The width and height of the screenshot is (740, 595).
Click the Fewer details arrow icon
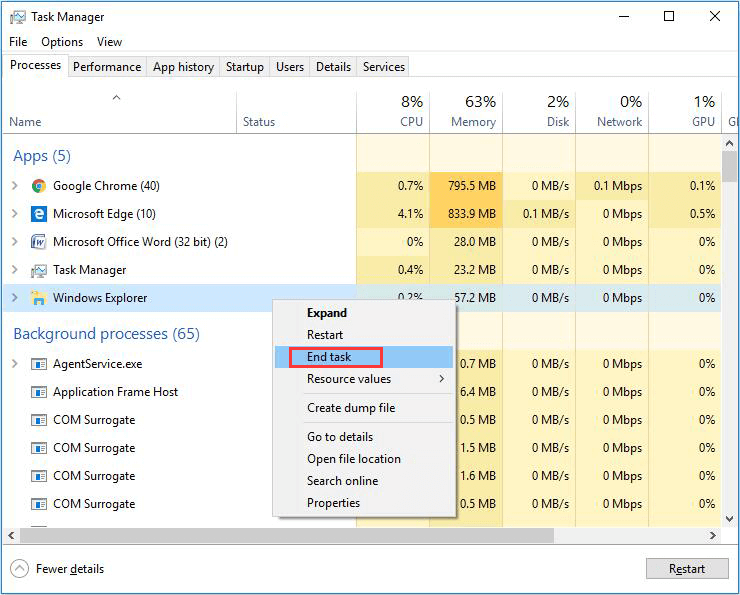(20, 569)
